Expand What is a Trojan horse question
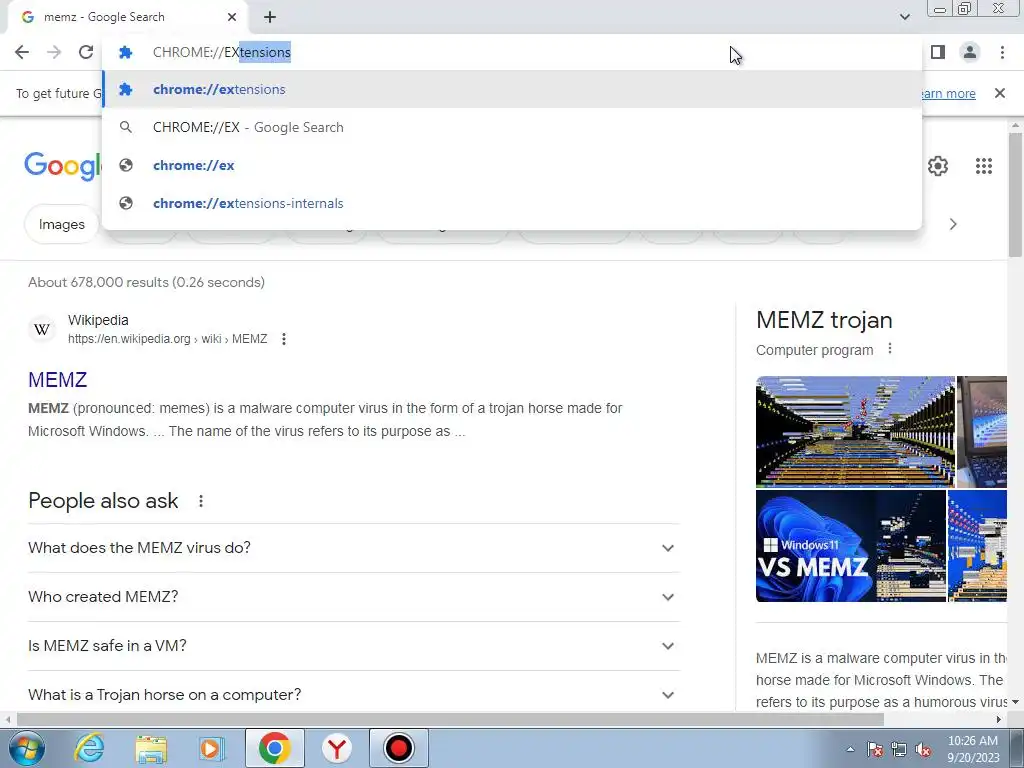Viewport: 1024px width, 768px height. [353, 694]
